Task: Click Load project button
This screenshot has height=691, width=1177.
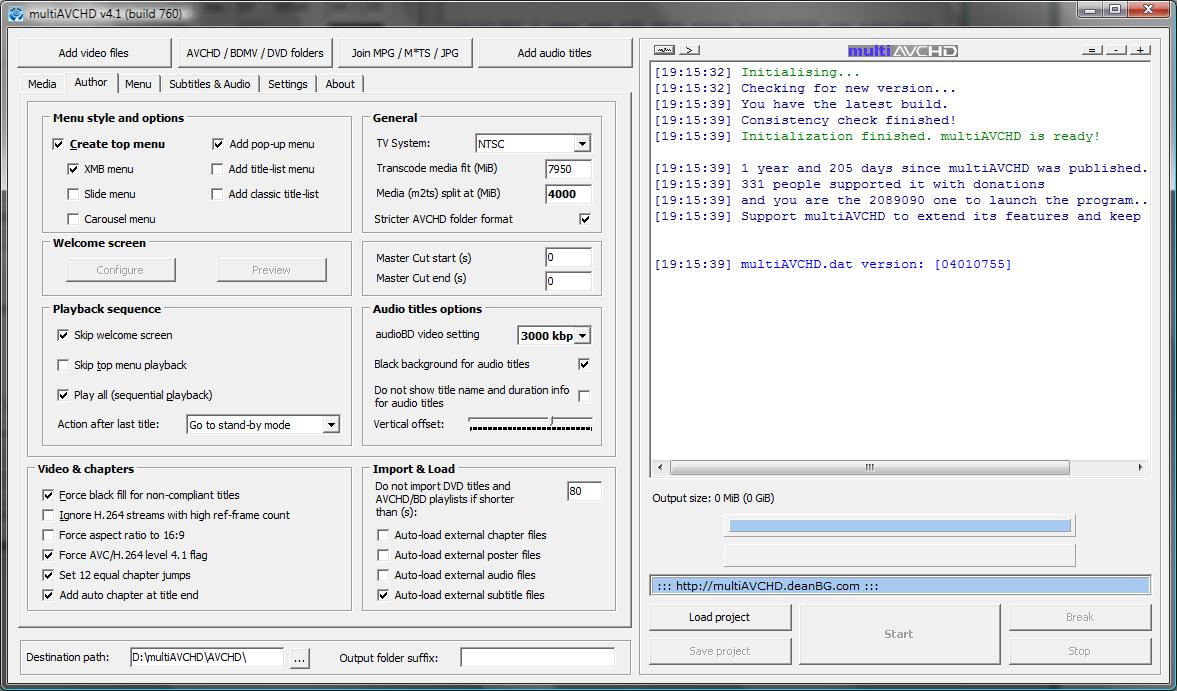Action: tap(720, 617)
